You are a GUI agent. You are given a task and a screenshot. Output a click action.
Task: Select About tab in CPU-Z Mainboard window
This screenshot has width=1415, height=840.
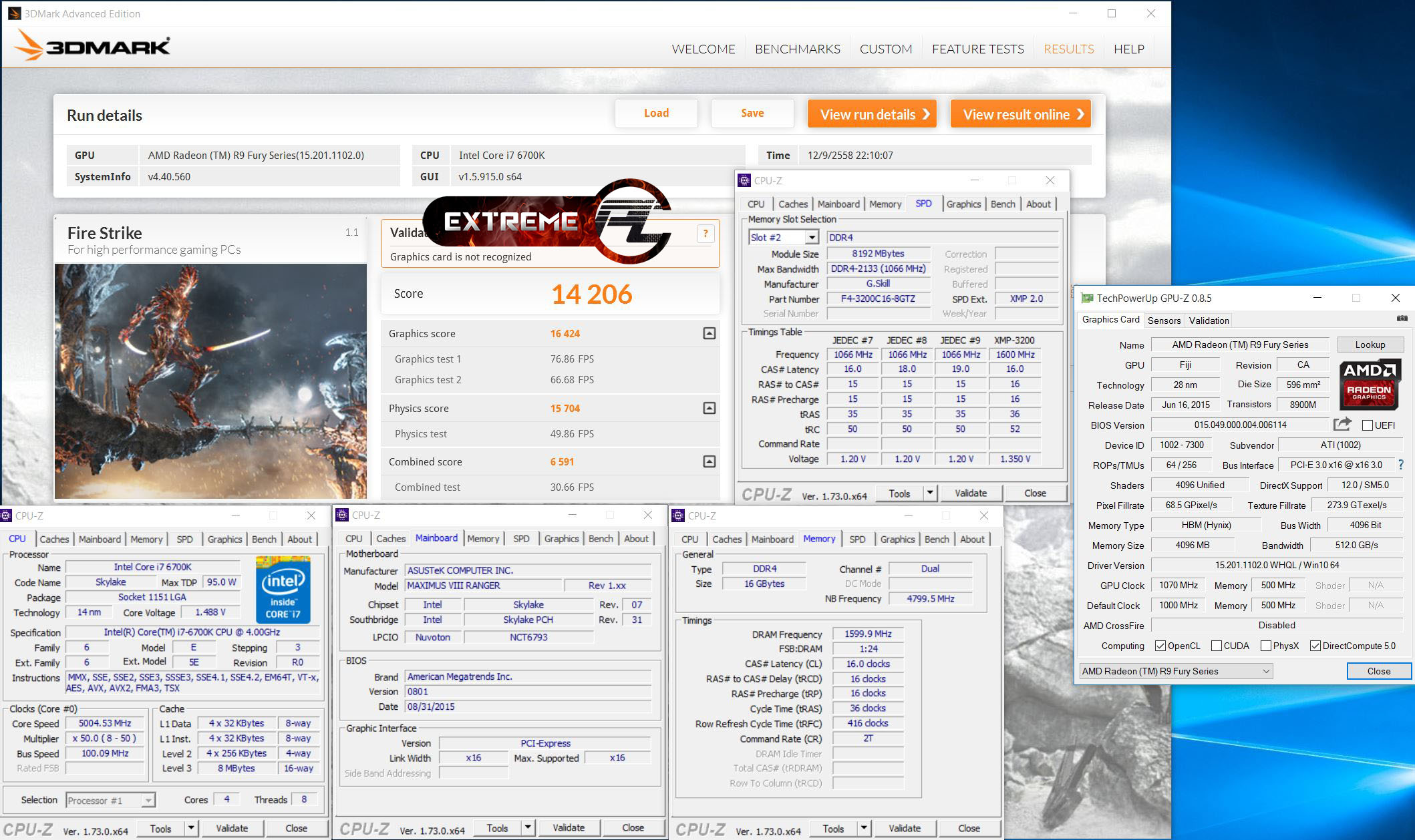636,538
